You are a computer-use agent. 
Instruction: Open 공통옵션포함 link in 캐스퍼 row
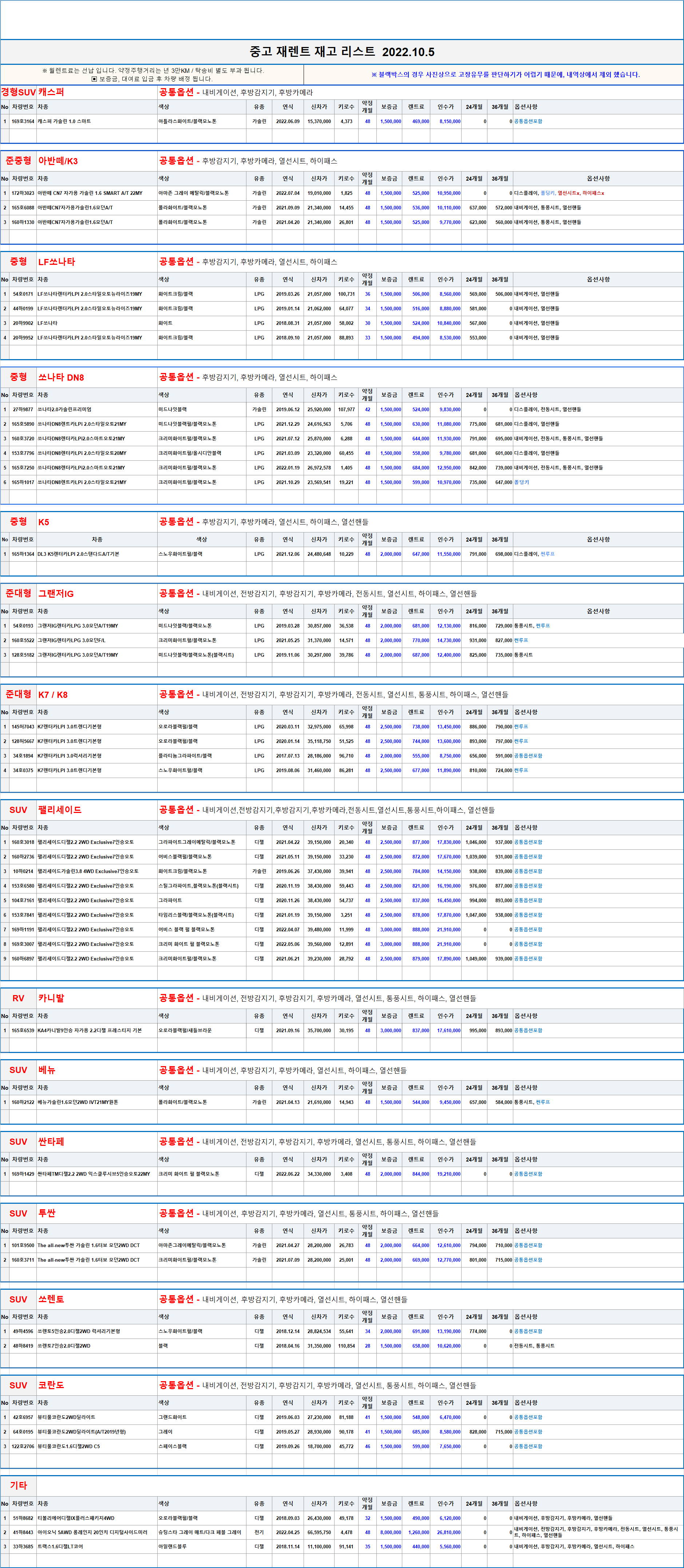pyautogui.click(x=528, y=121)
